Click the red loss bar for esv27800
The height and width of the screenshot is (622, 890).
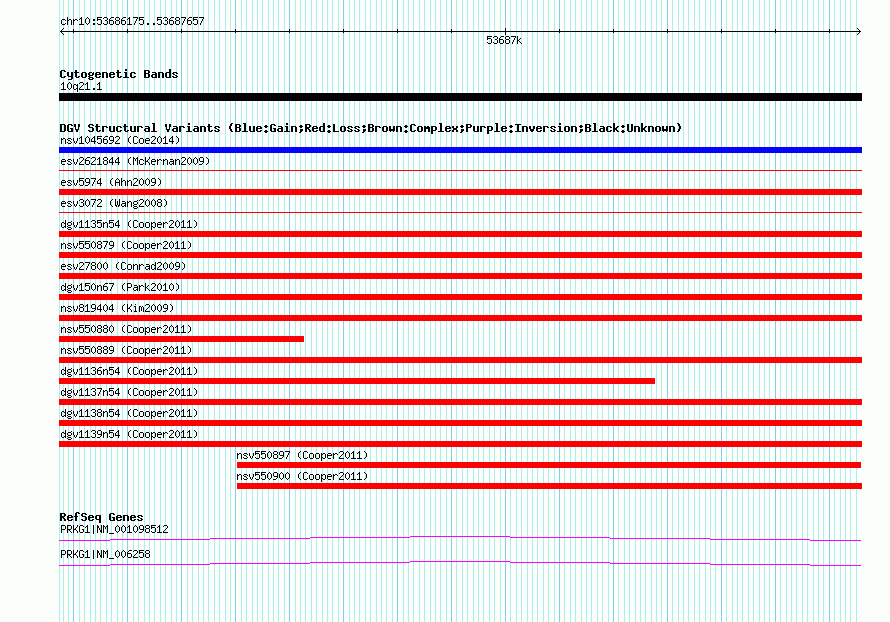pyautogui.click(x=460, y=276)
